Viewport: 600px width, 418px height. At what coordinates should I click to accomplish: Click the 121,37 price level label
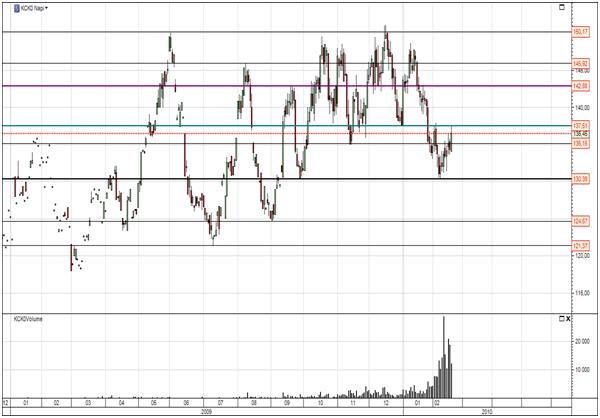pos(578,245)
